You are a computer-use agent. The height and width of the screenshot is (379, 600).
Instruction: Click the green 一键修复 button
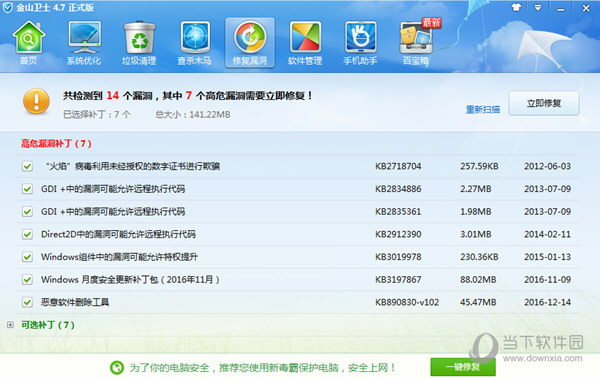463,367
